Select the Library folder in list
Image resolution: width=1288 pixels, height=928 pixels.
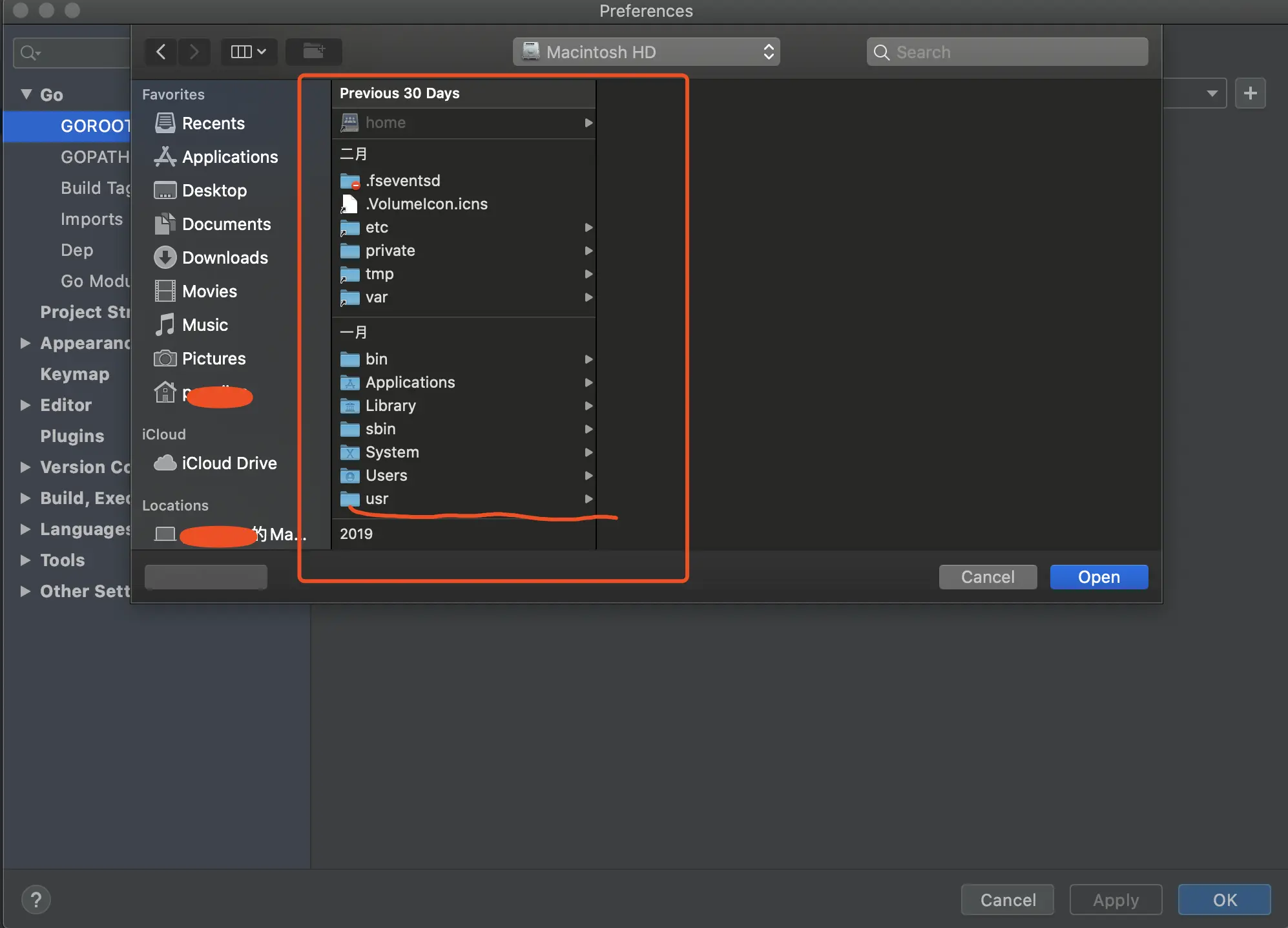pyautogui.click(x=390, y=406)
